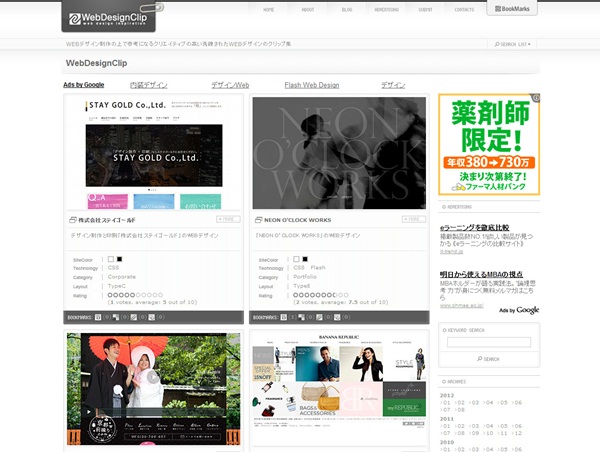Click the Corporate category tag

[122, 277]
